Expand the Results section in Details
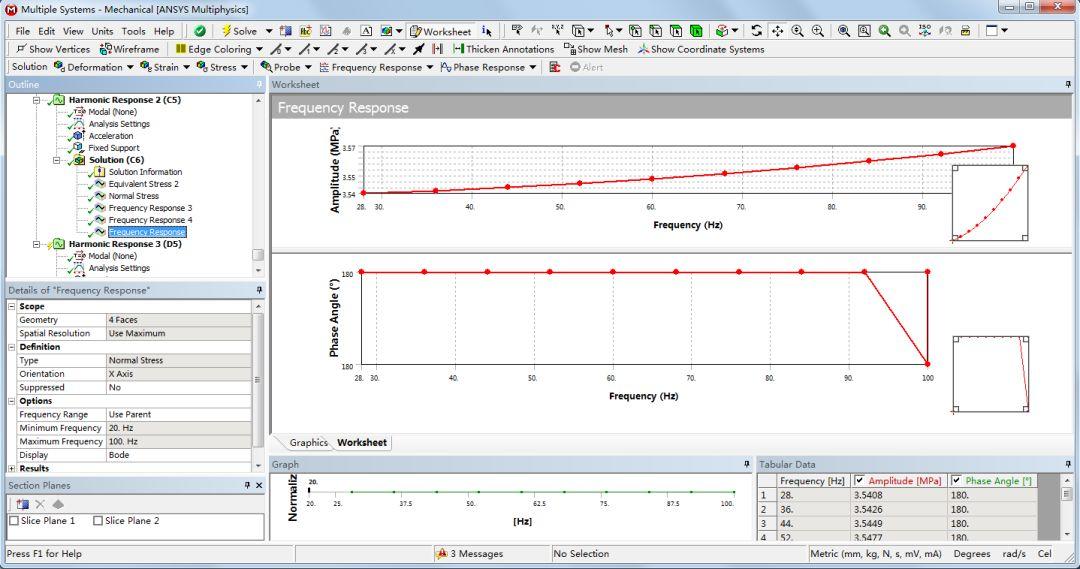The image size is (1080, 569). 12,468
